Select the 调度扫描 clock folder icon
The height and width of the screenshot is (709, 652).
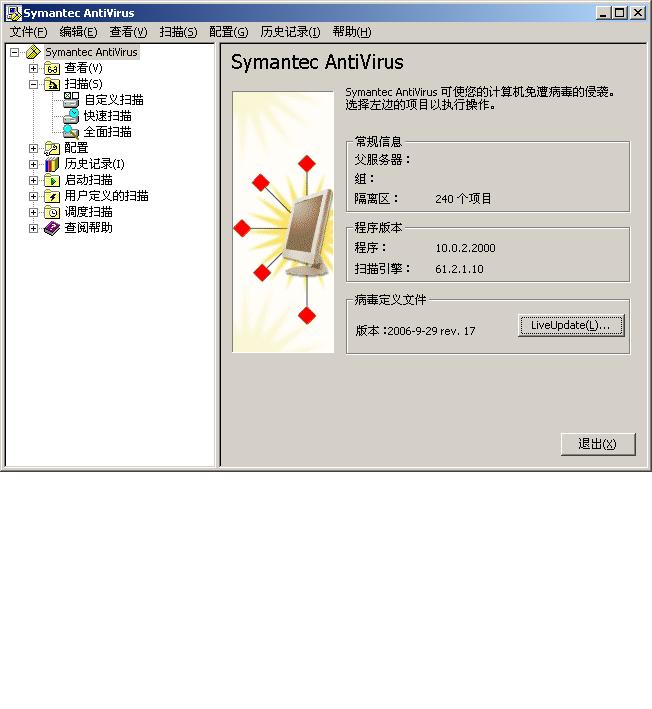point(52,212)
